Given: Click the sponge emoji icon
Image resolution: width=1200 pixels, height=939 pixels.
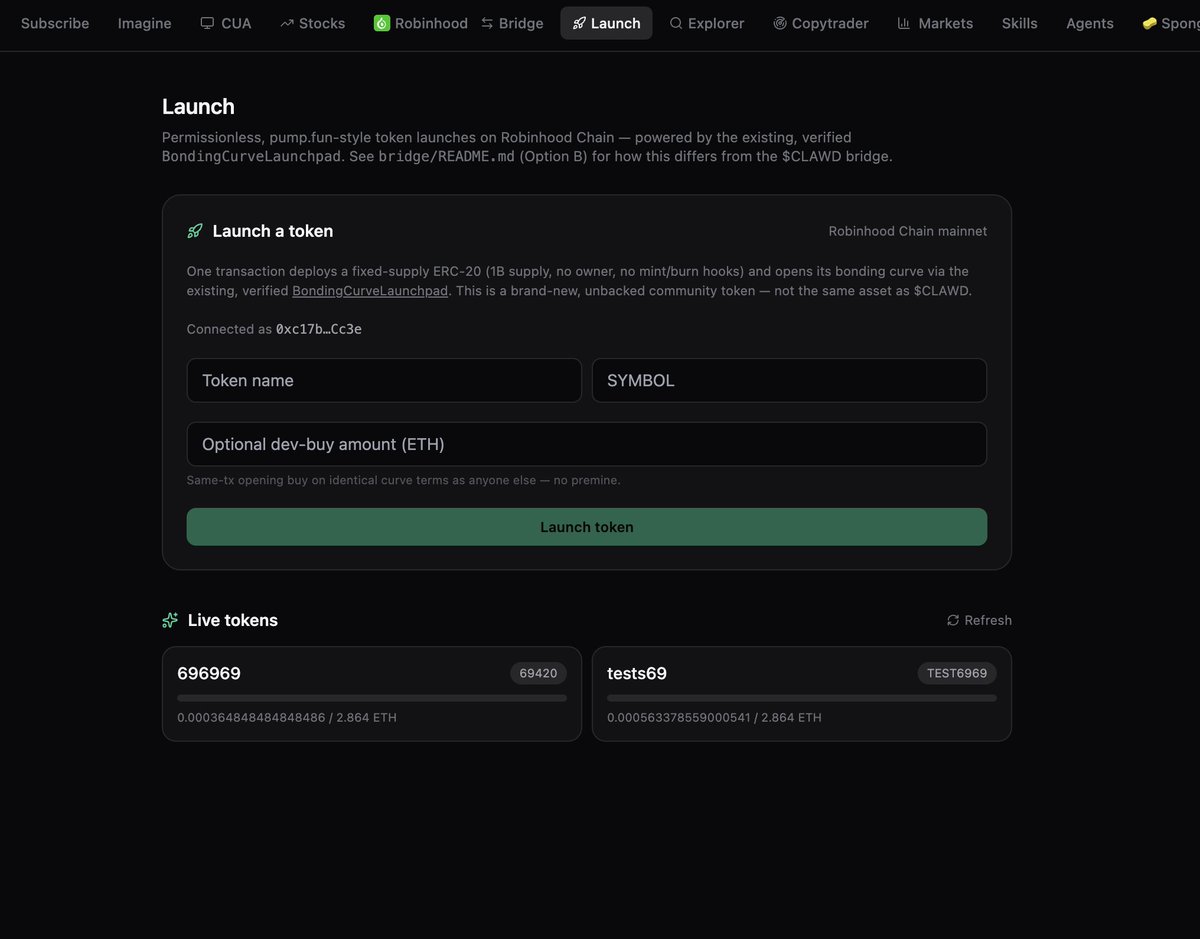Looking at the screenshot, I should (1150, 23).
